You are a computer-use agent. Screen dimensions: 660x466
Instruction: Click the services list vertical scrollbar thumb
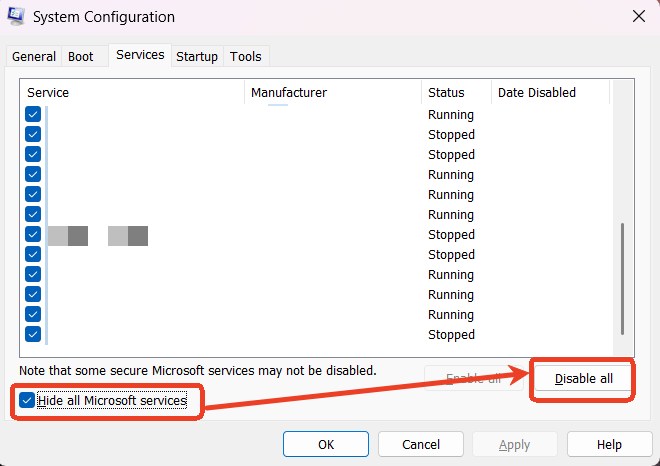pyautogui.click(x=622, y=279)
